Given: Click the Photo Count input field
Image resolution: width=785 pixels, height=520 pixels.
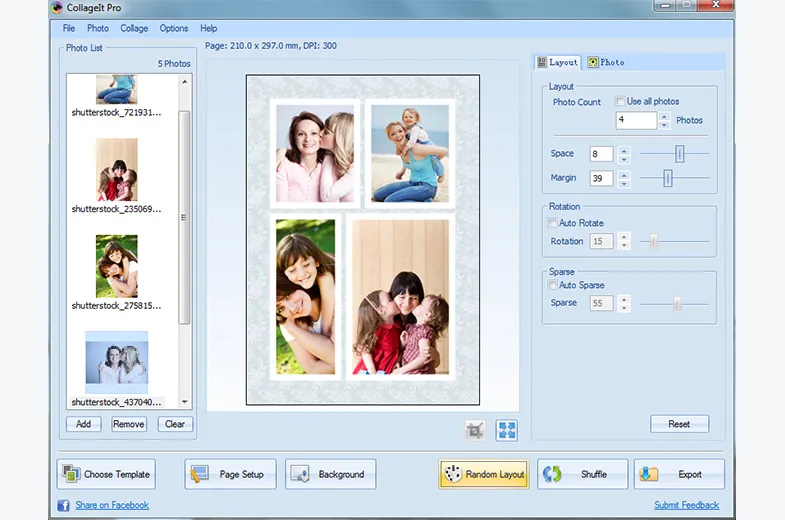Looking at the screenshot, I should (636, 120).
